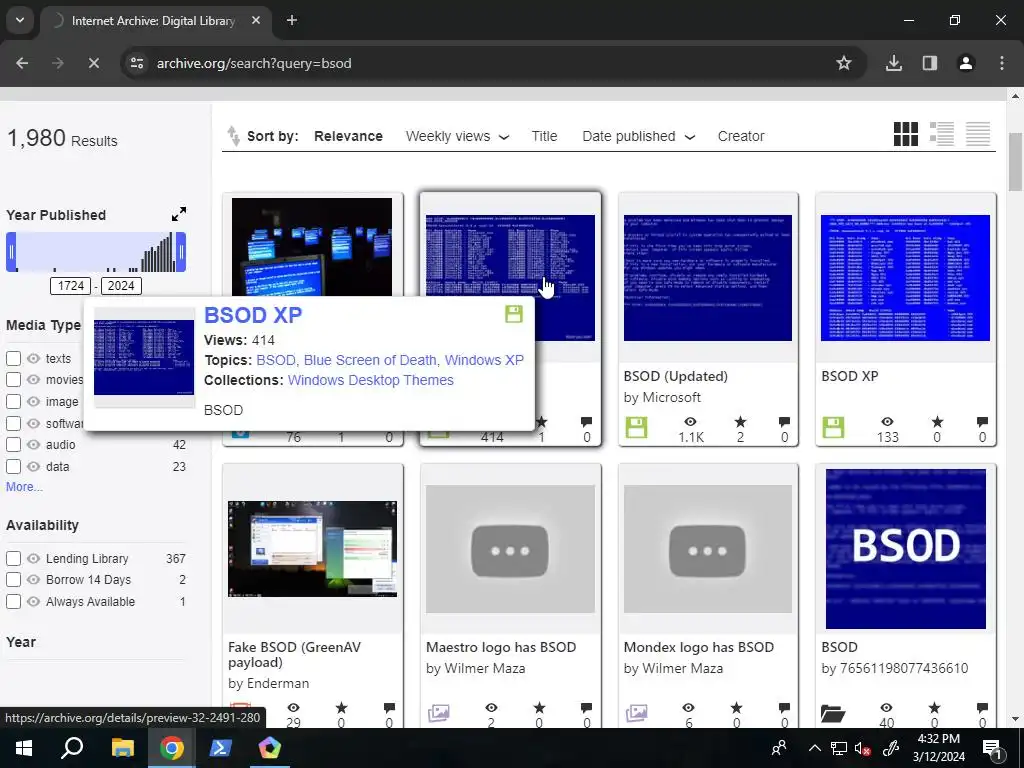Open Windows XP topic link
Screen dimensions: 1024x768
coord(484,360)
